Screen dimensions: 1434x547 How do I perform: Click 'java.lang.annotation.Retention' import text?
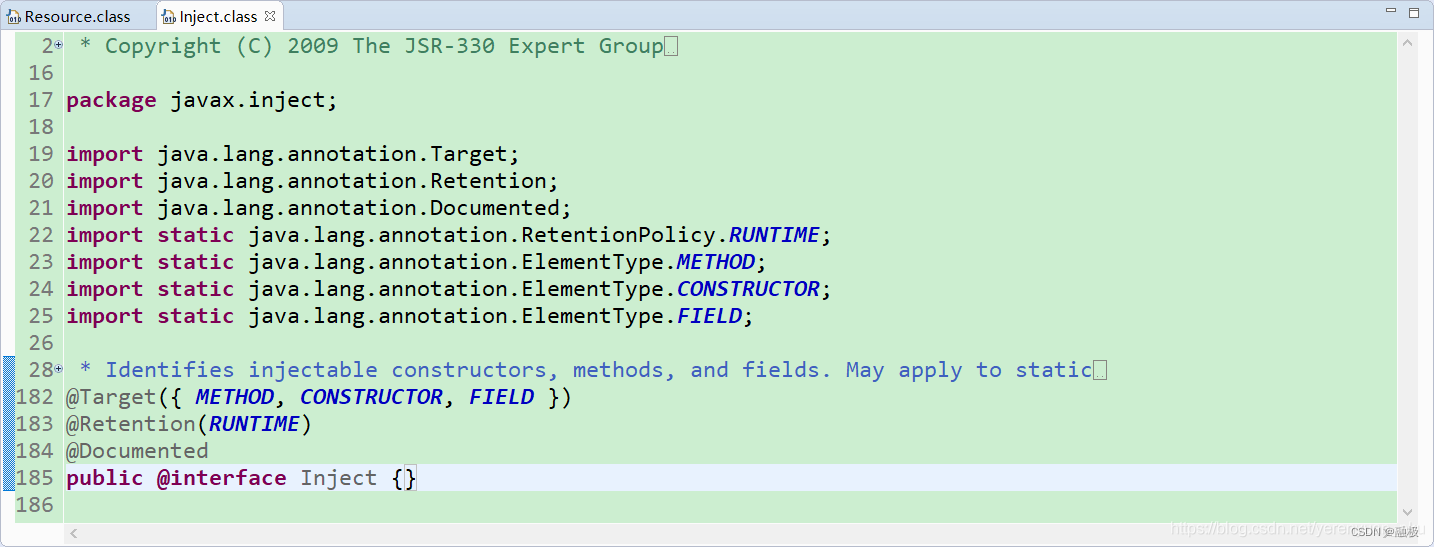point(352,181)
